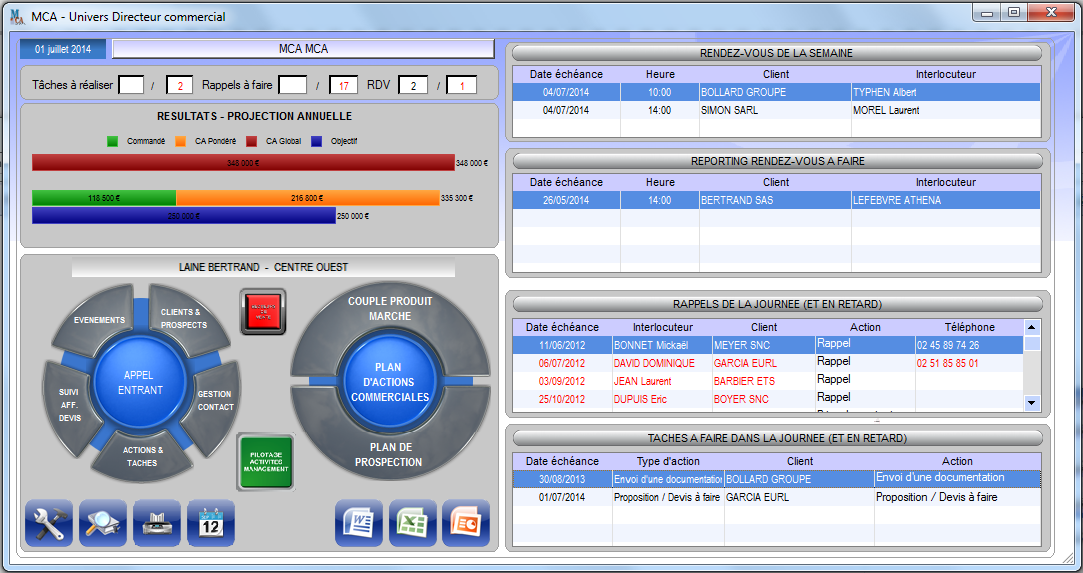The width and height of the screenshot is (1083, 573).
Task: Select the BERTRAND SAS reporting row
Action: (777, 200)
